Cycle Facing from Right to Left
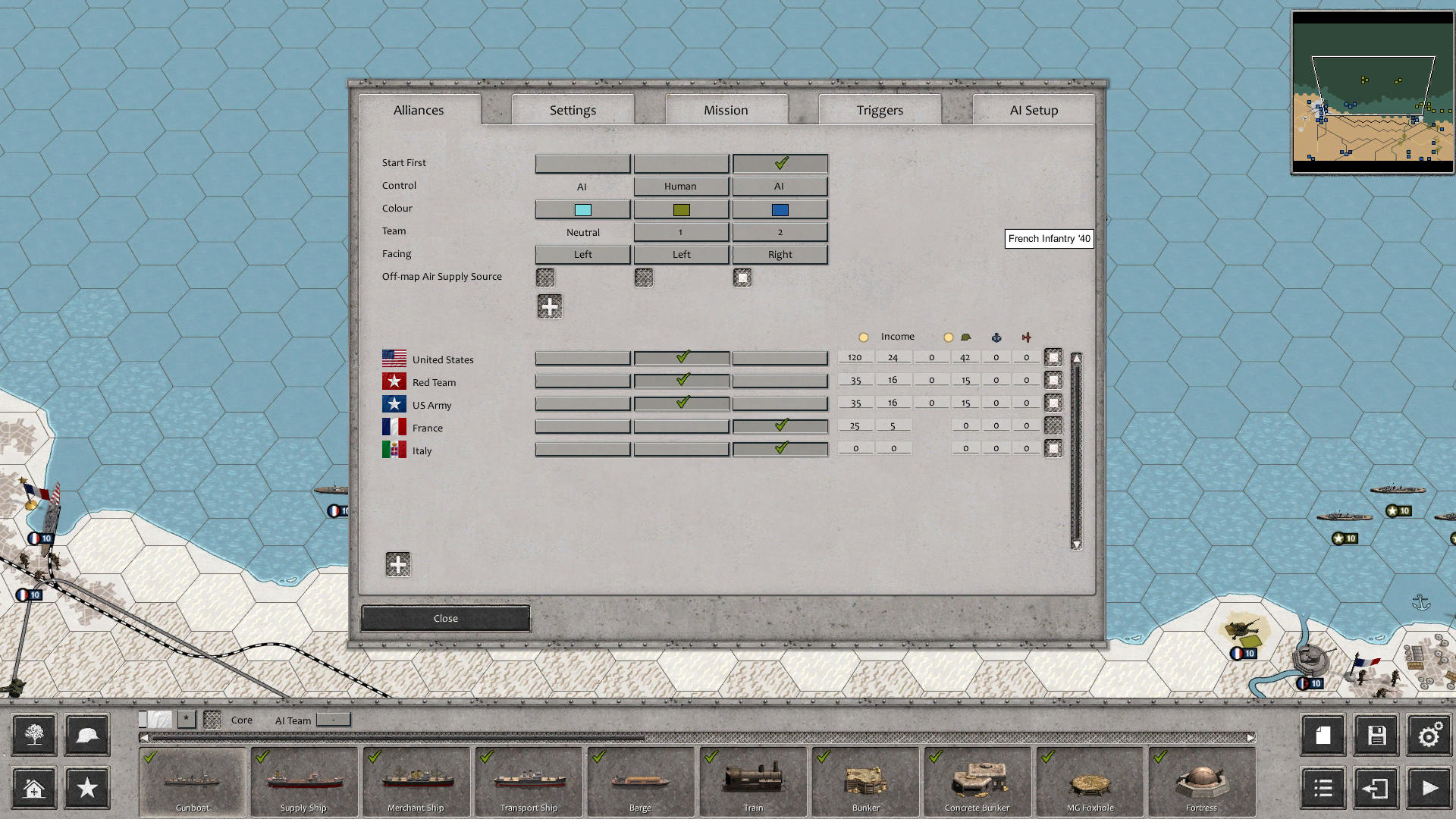This screenshot has height=819, width=1456. pos(780,254)
